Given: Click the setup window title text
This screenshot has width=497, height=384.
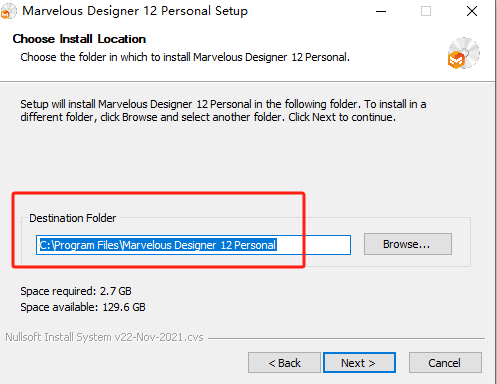Looking at the screenshot, I should [x=135, y=11].
